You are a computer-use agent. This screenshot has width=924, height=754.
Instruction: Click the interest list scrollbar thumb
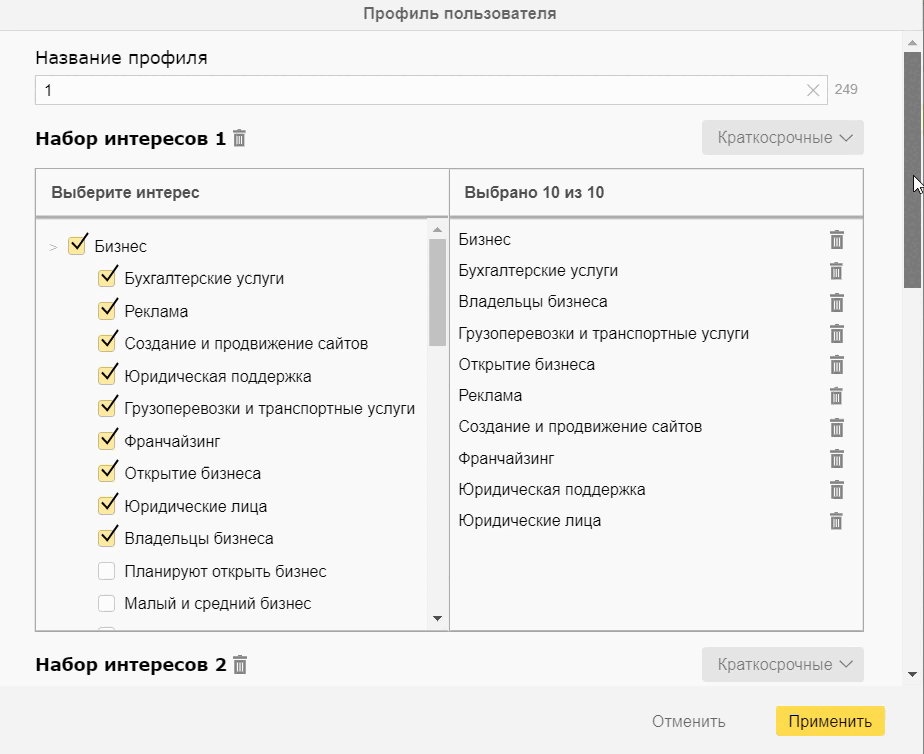[x=437, y=292]
